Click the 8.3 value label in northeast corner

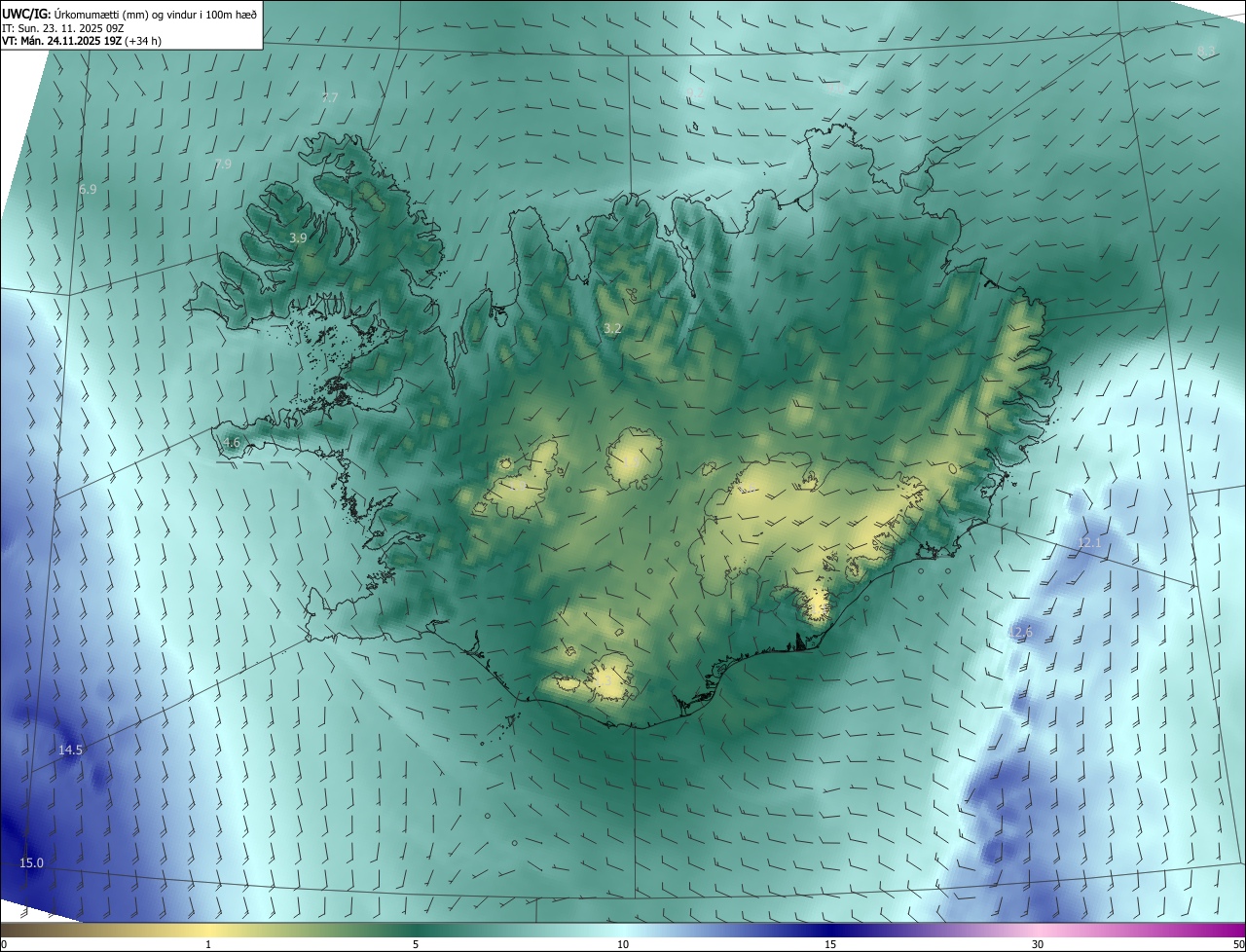[x=1206, y=51]
